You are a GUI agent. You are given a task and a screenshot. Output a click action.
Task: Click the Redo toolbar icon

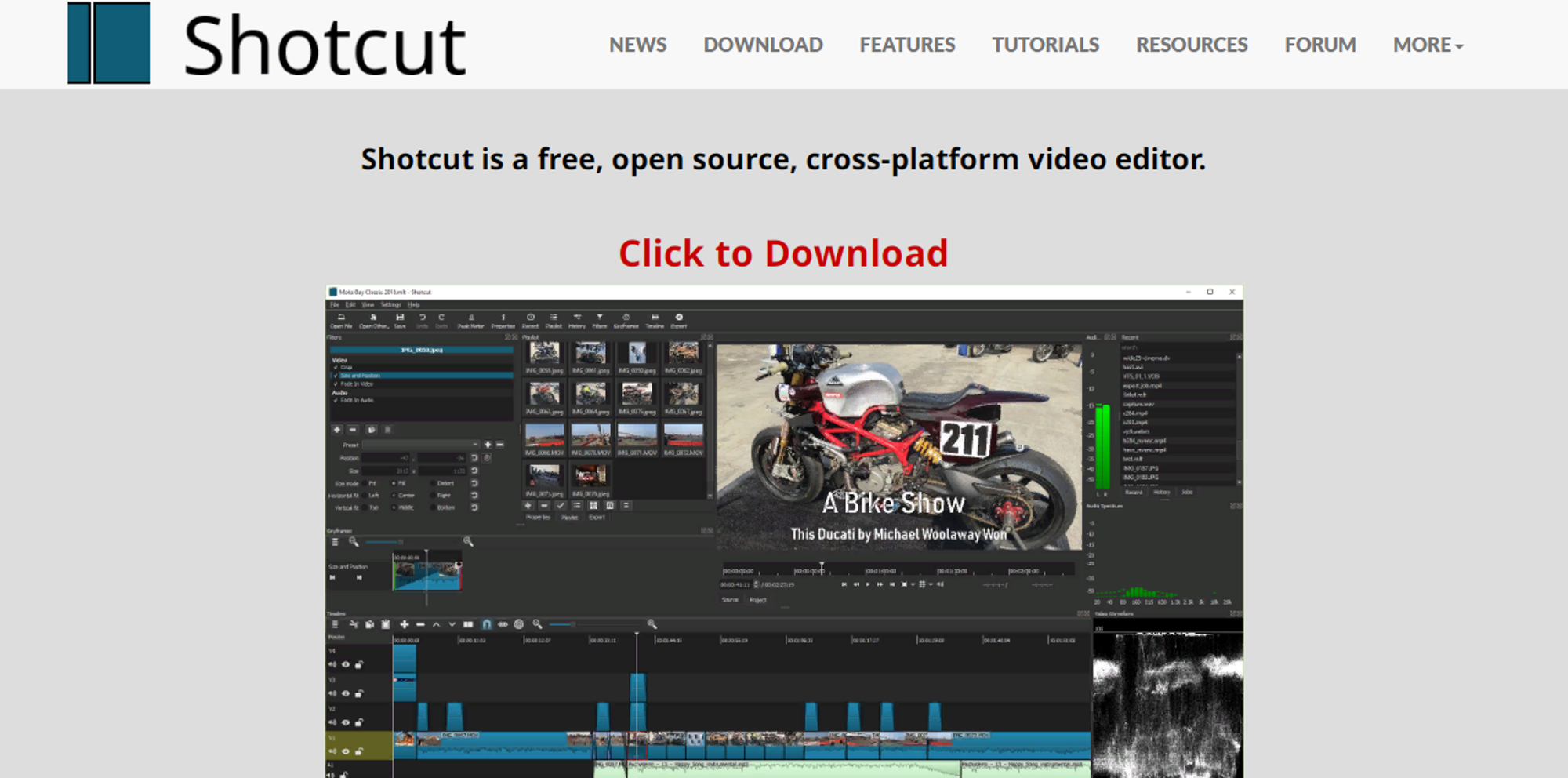[x=441, y=321]
